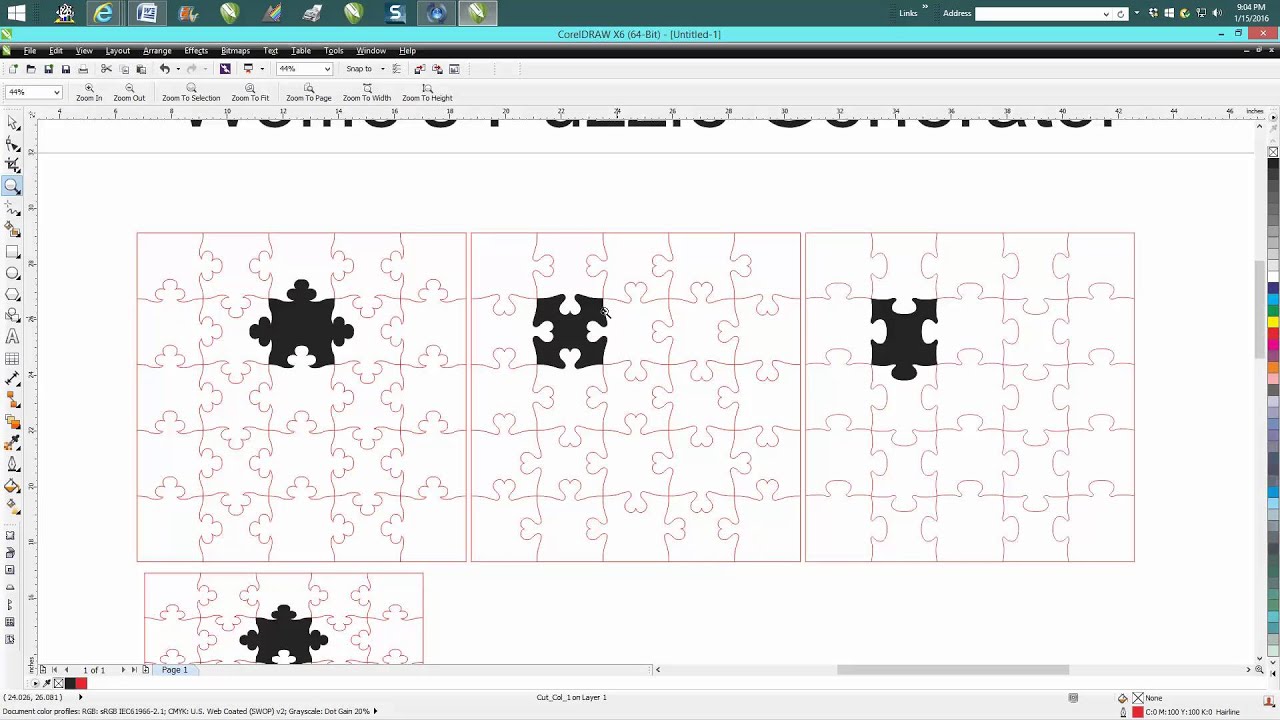
Task: Open the zoom level dropdown in property bar
Action: (56, 92)
